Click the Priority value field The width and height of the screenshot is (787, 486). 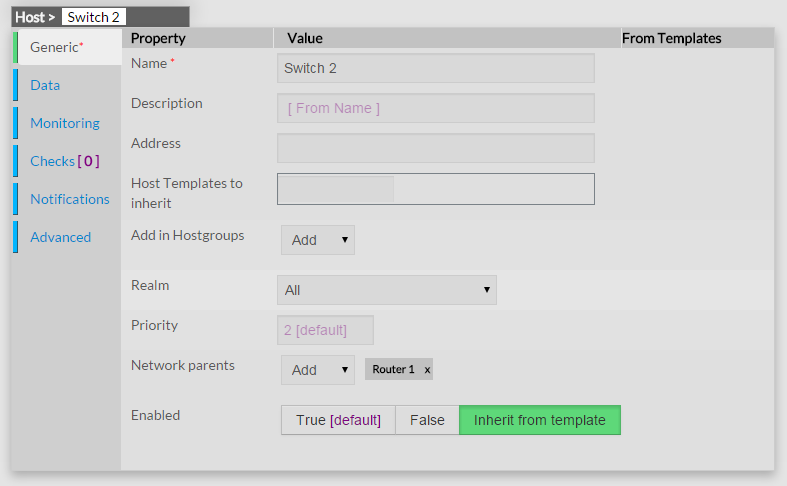pyautogui.click(x=325, y=330)
